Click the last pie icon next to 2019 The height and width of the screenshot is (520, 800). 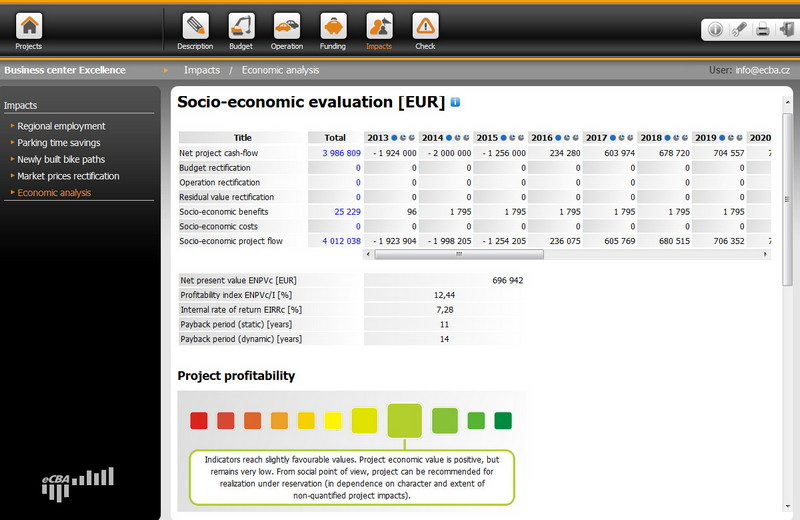point(739,138)
